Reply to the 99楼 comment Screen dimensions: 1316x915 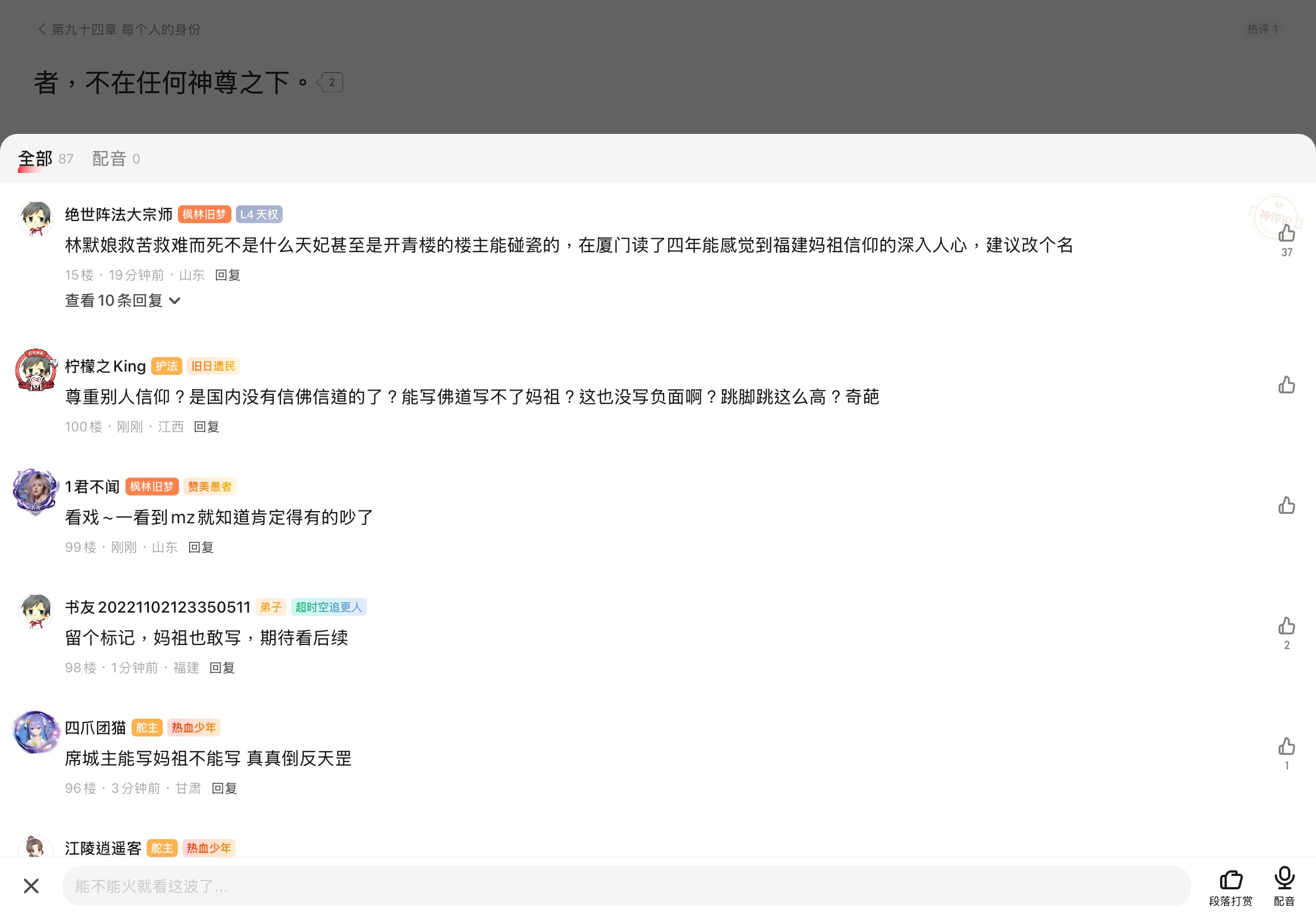click(201, 547)
